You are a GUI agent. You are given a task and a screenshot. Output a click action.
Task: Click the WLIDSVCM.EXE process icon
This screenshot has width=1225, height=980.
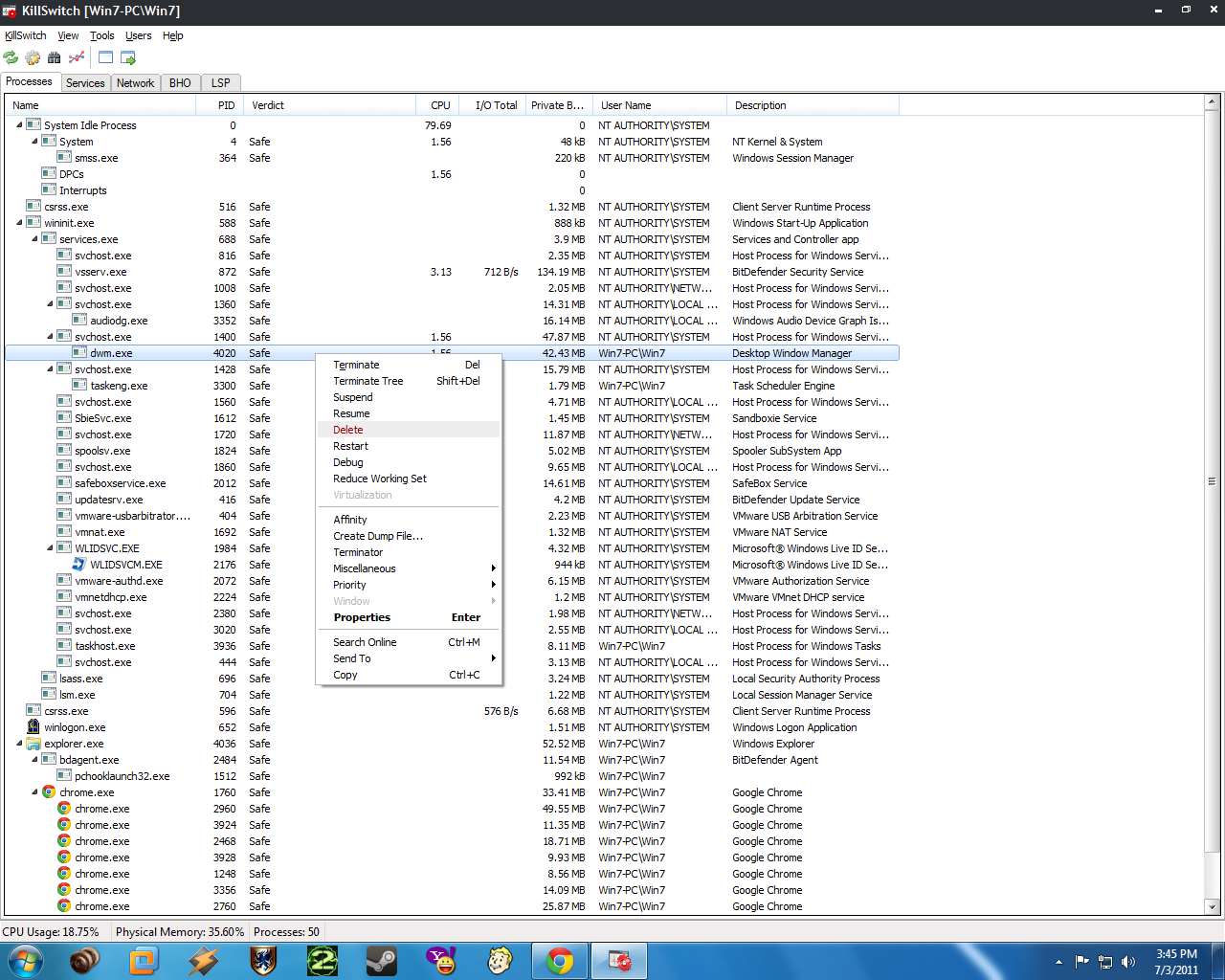[79, 565]
